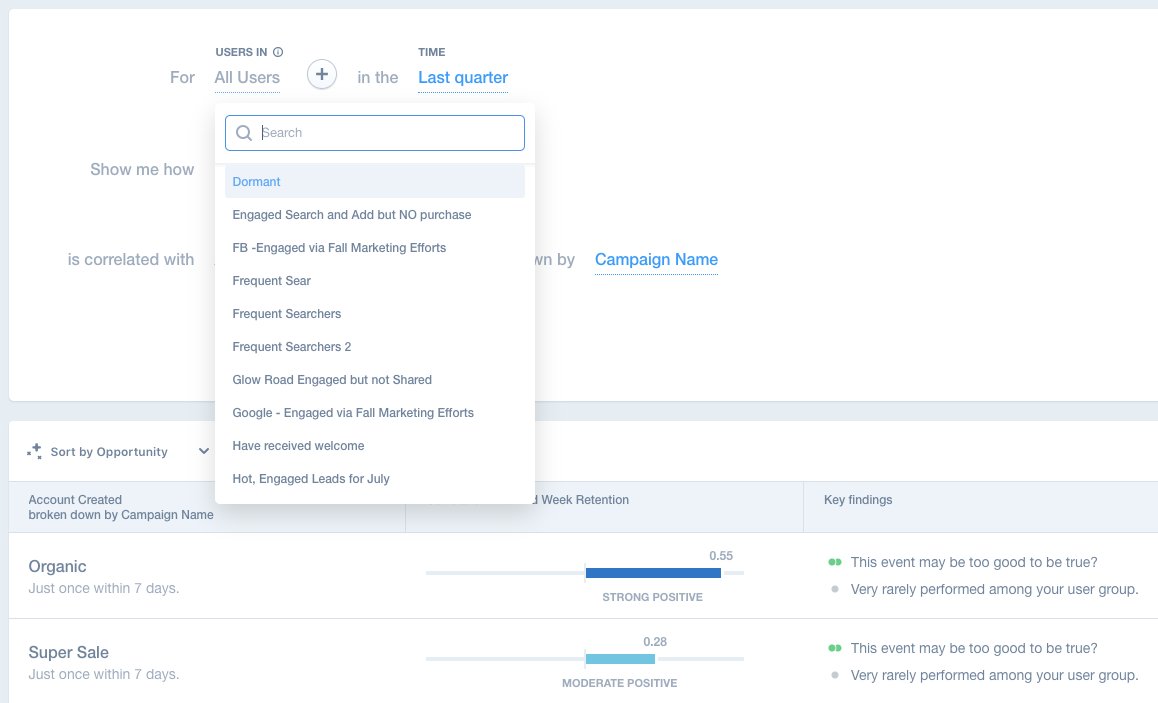
Task: Select the Have received welcome cohort
Action: 296,445
